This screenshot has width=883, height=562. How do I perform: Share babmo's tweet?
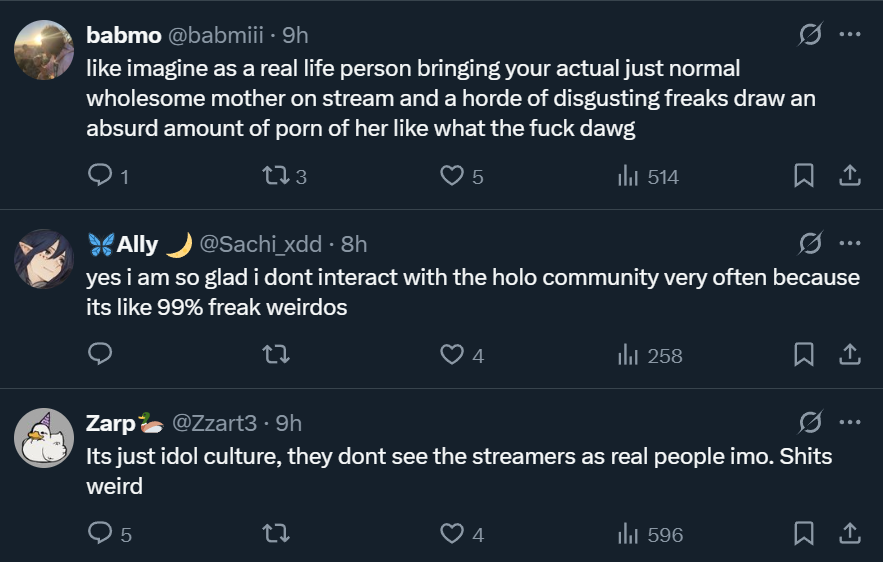tap(849, 176)
